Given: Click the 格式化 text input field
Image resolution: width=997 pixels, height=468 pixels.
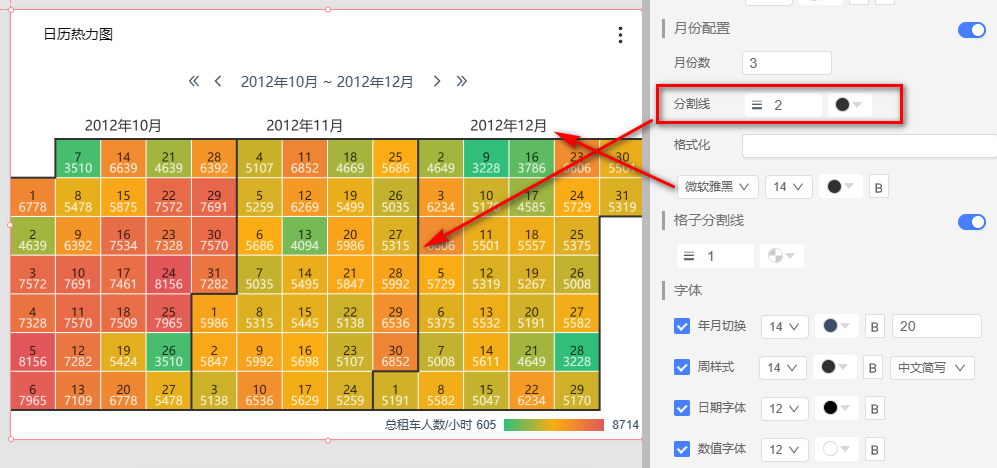Looking at the screenshot, I should pyautogui.click(x=868, y=146).
